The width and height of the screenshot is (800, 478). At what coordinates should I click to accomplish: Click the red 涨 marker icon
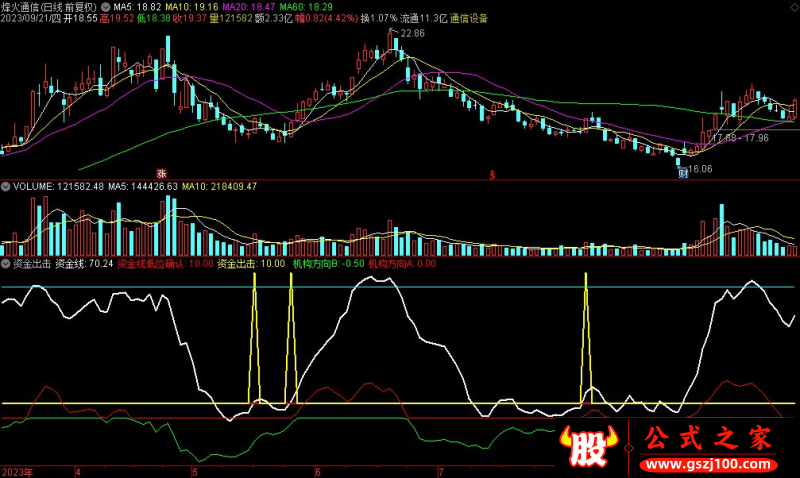(x=160, y=172)
